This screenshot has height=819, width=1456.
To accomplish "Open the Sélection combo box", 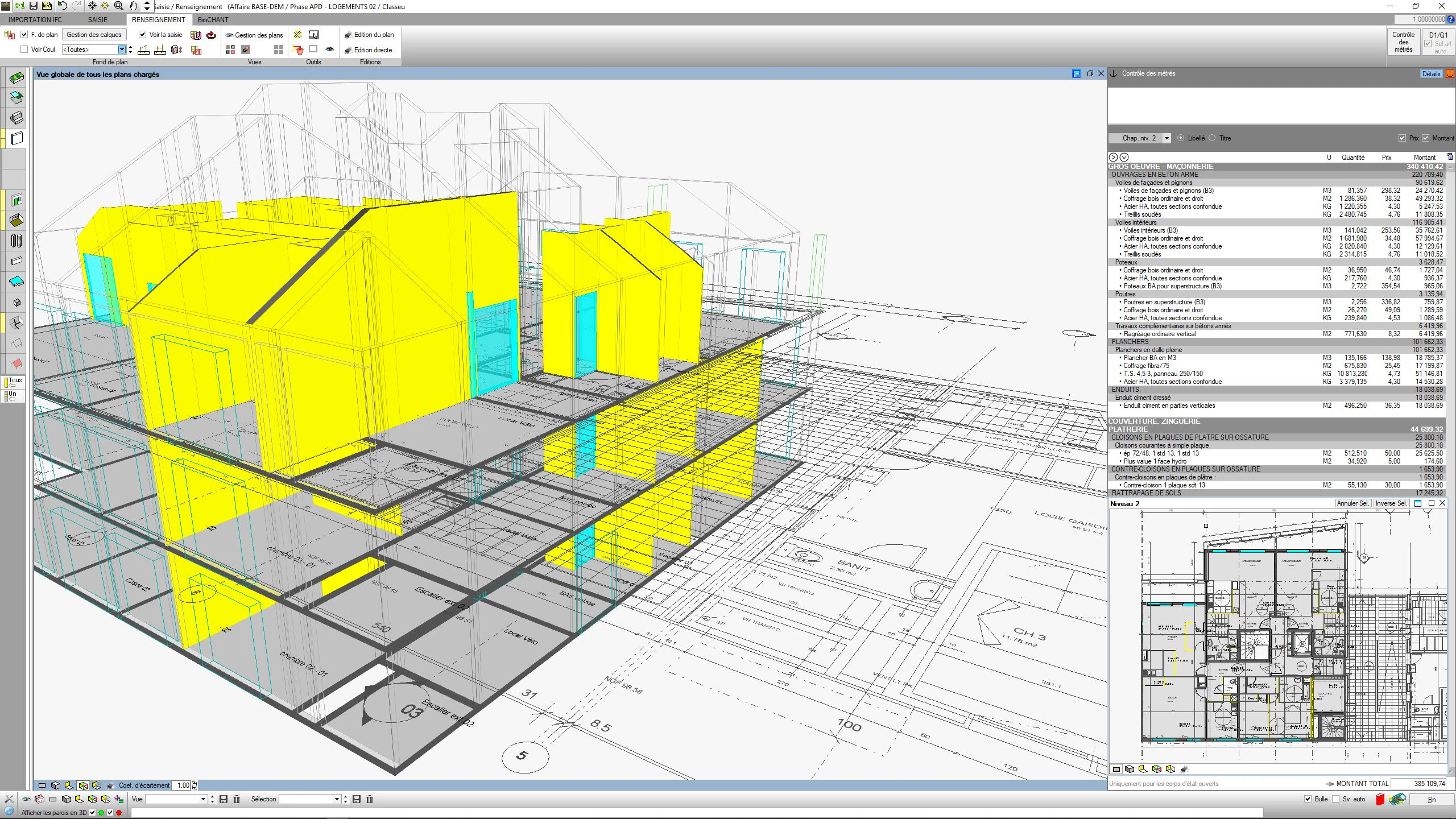I will [x=310, y=799].
